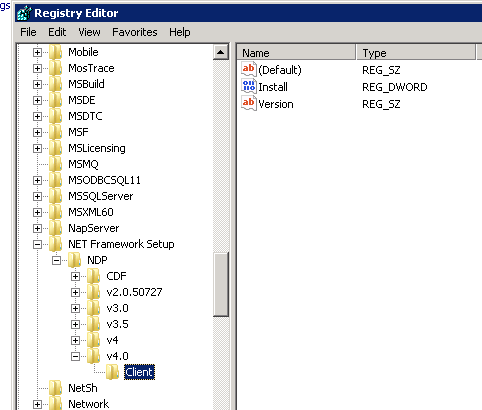Viewport: 482px width, 410px height.
Task: Open the Favorites menu
Action: (x=135, y=32)
